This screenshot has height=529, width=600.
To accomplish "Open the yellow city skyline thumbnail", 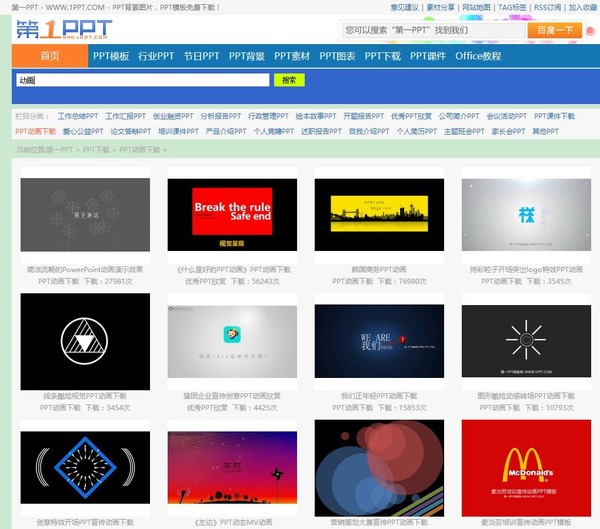I will (x=379, y=215).
